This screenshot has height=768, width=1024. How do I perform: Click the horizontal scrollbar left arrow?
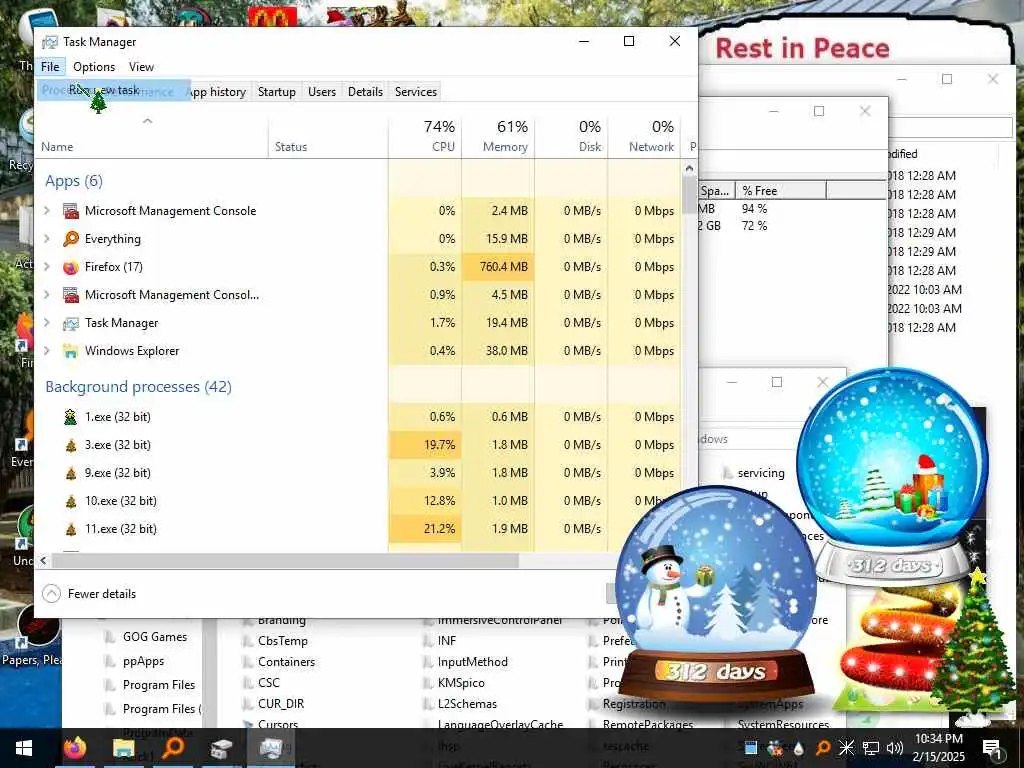point(44,560)
